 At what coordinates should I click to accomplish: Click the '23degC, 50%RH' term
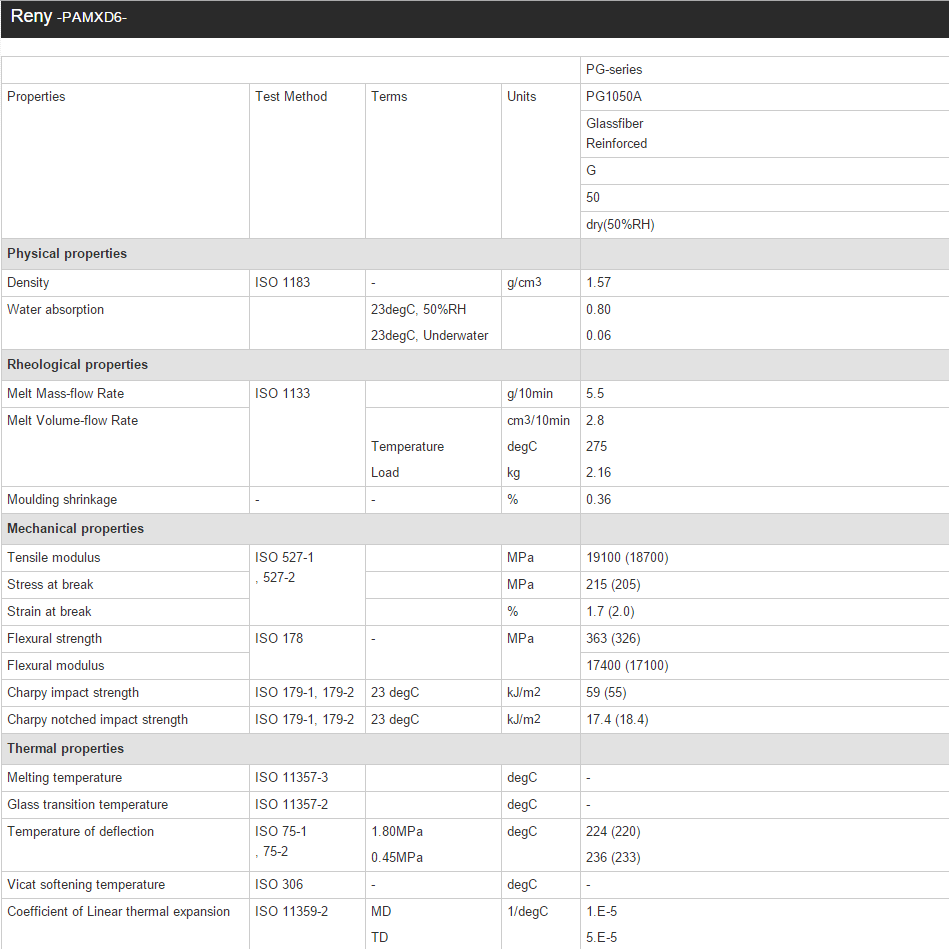(x=418, y=309)
